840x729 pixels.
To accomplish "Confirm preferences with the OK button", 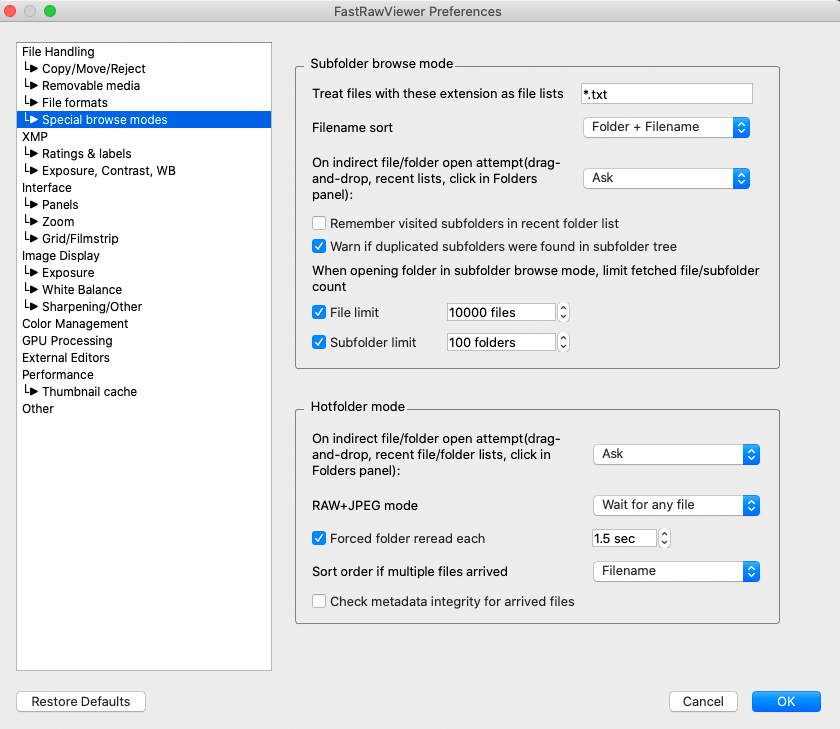I will 786,702.
